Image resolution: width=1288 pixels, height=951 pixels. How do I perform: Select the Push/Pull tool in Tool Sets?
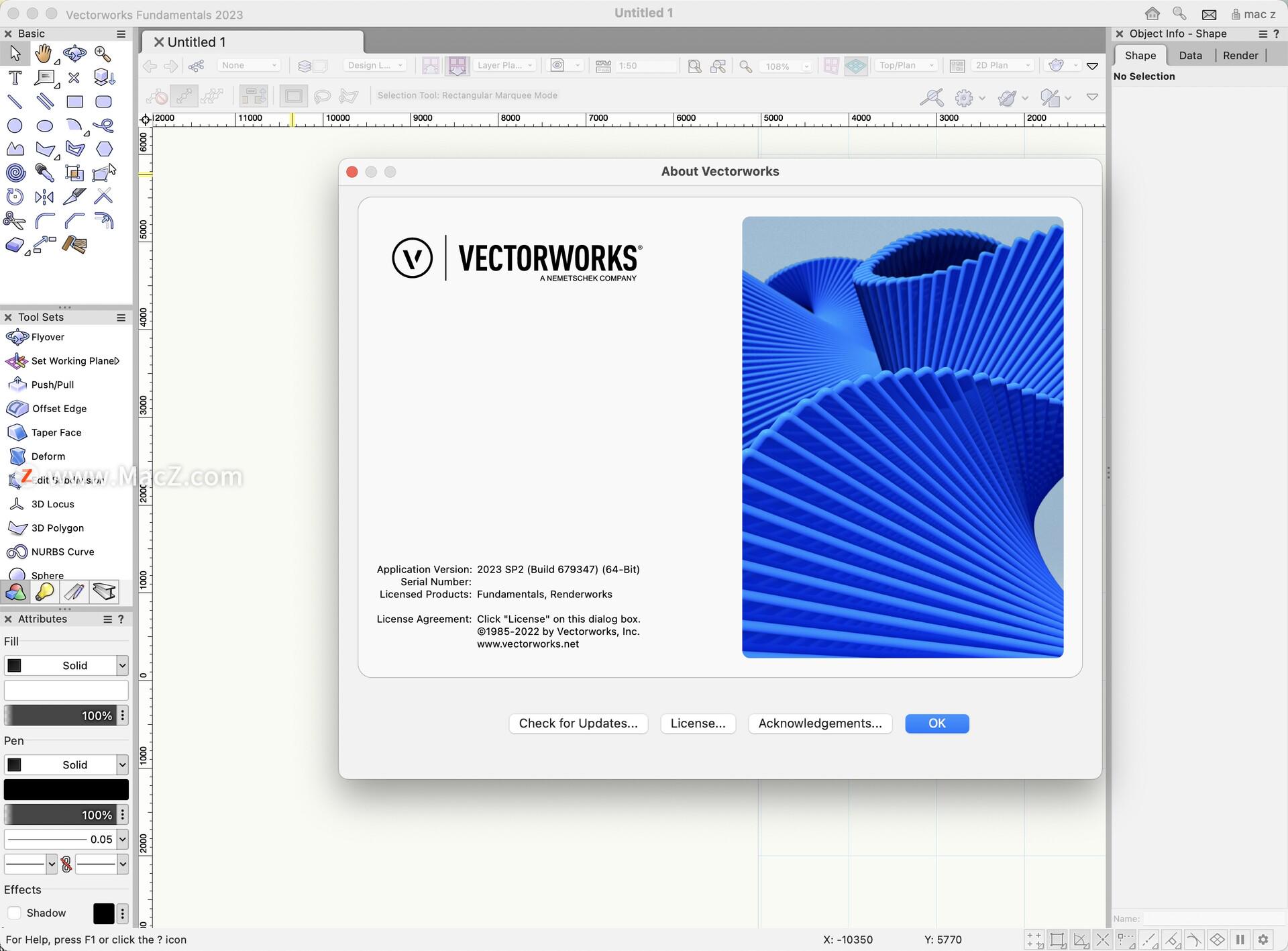pos(53,385)
